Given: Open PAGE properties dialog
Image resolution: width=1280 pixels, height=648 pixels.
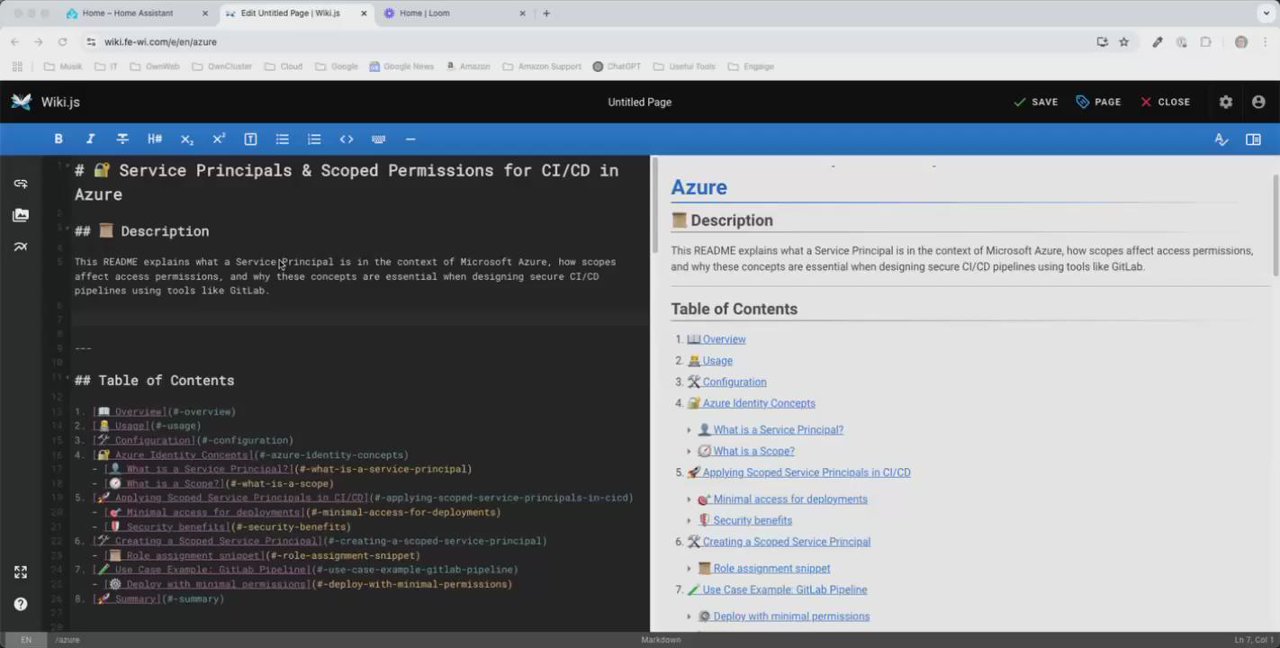Looking at the screenshot, I should [1098, 102].
